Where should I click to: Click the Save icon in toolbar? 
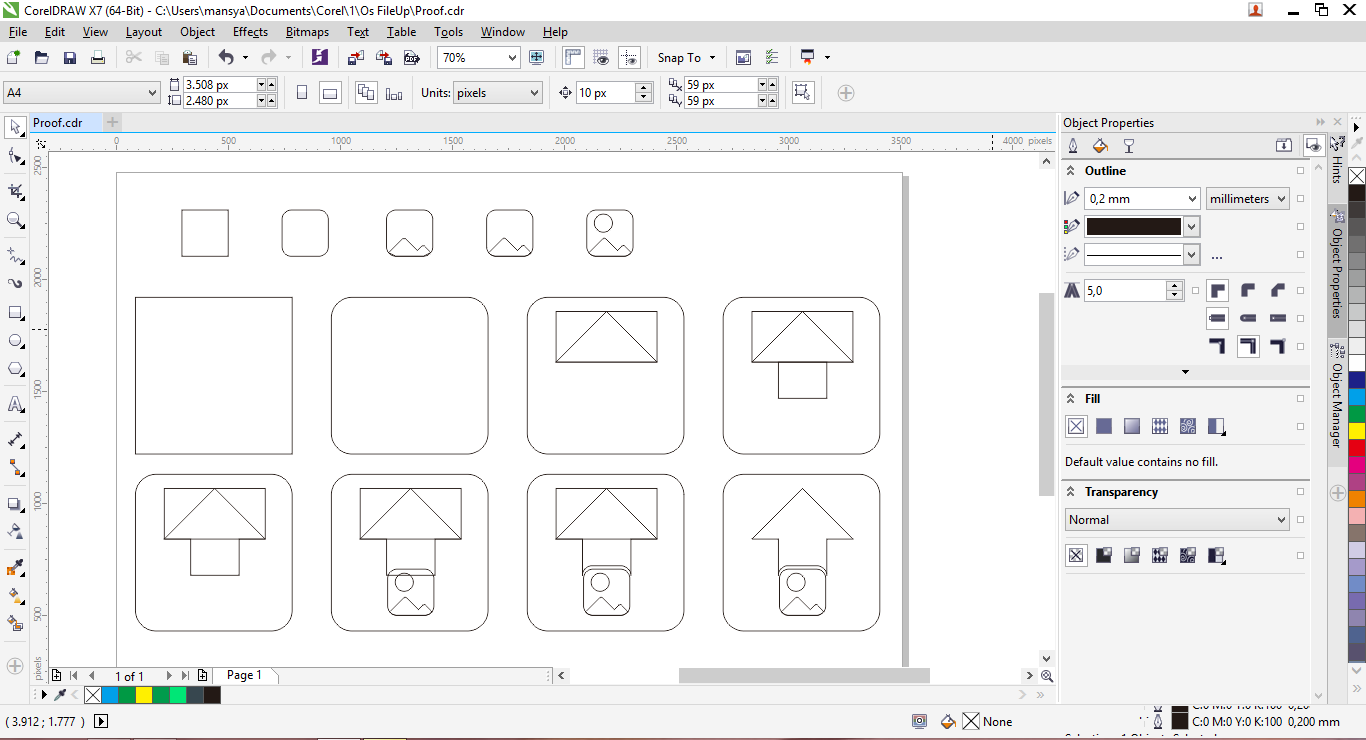pos(70,58)
